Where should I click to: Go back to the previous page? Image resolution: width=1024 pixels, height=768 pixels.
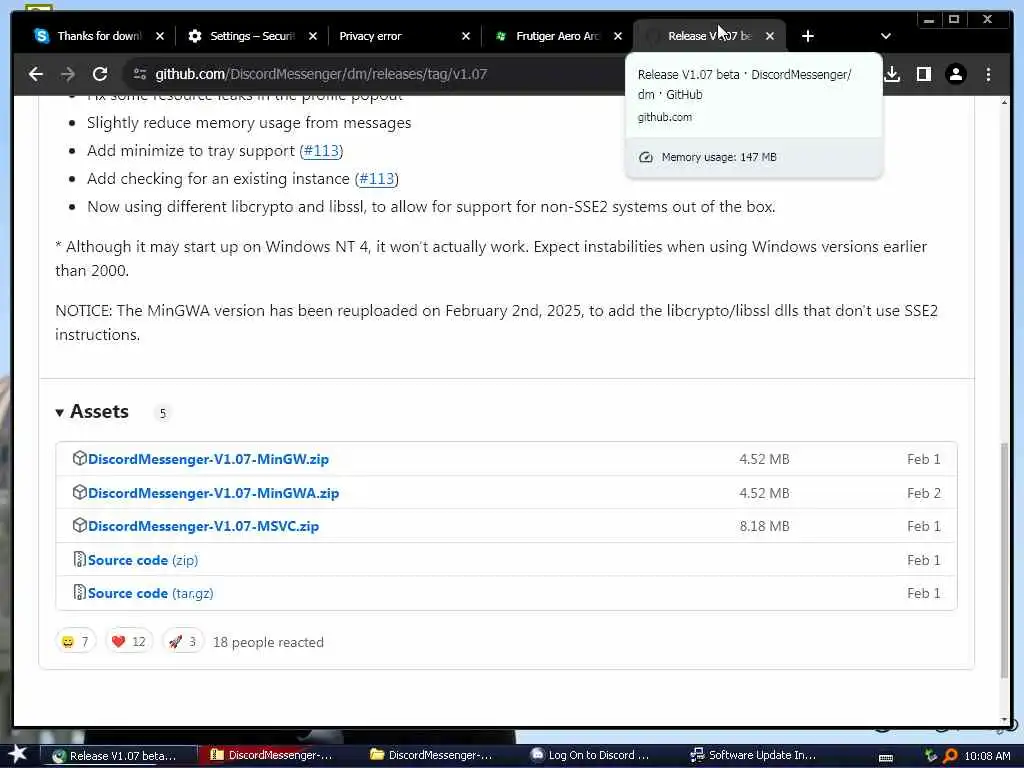(x=36, y=74)
